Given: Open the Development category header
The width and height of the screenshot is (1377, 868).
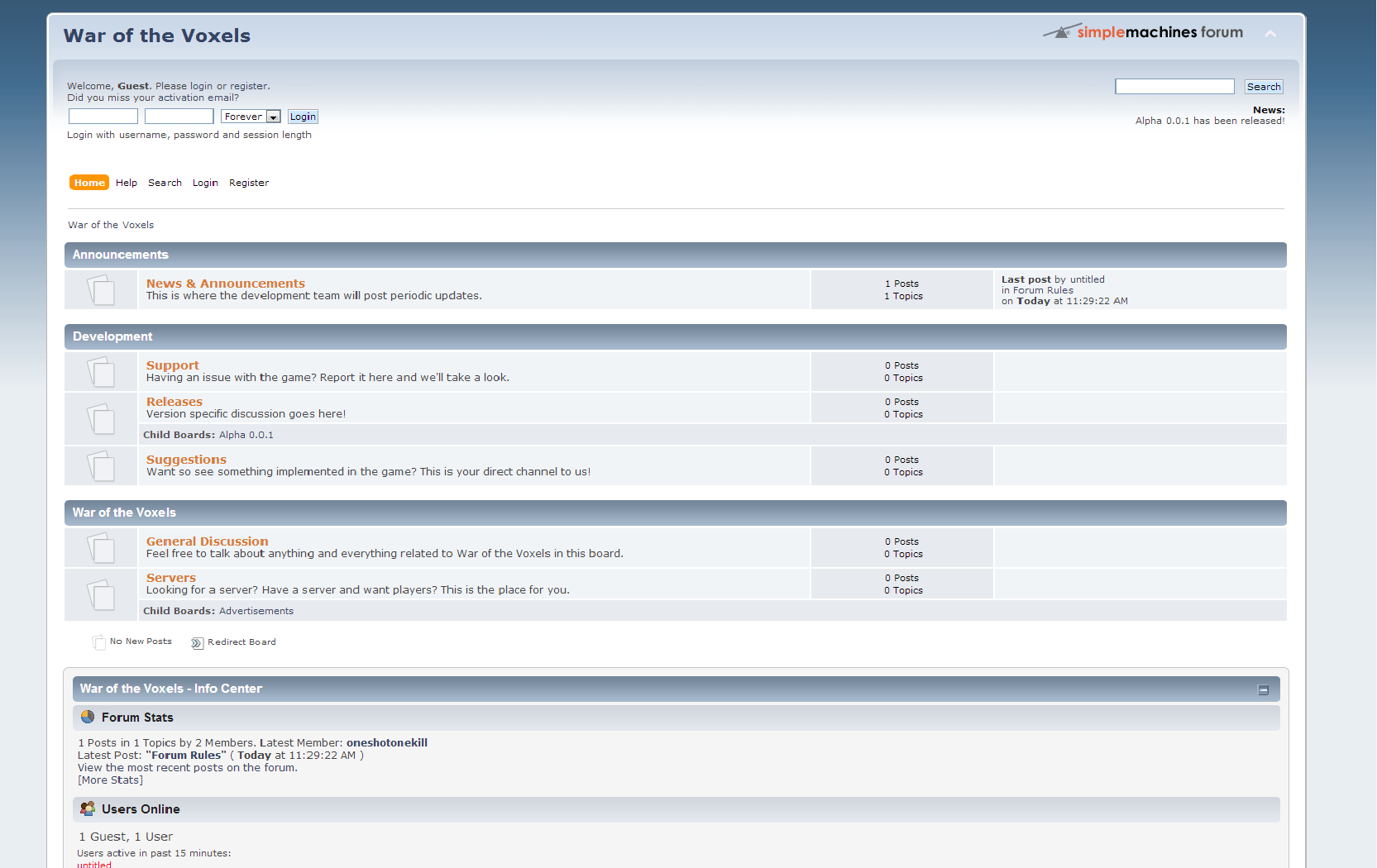Looking at the screenshot, I should tap(112, 336).
